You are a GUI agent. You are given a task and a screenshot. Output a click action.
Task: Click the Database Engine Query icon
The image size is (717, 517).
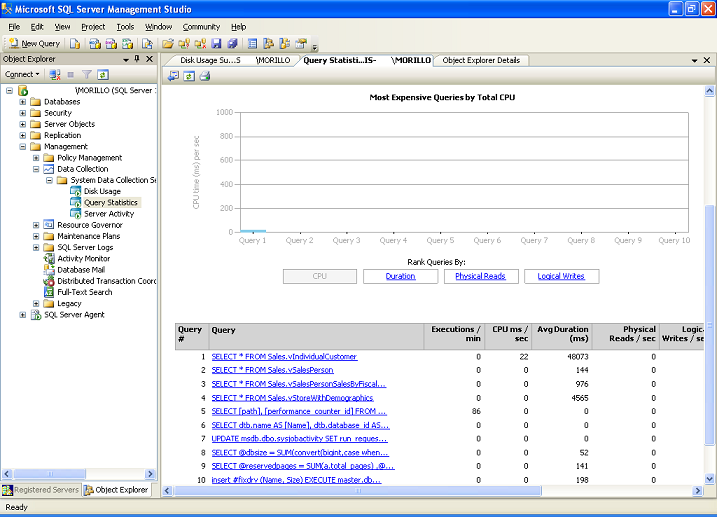point(75,43)
